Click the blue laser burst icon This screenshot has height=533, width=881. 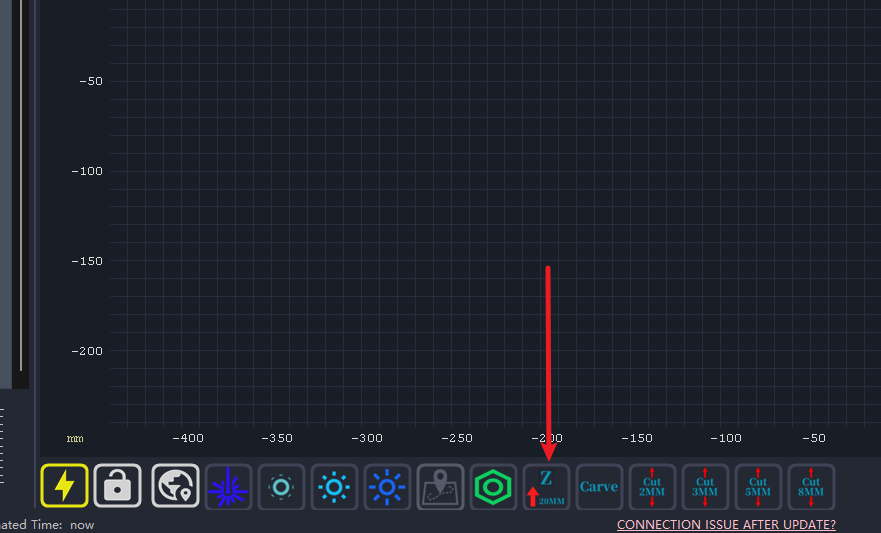pos(228,487)
